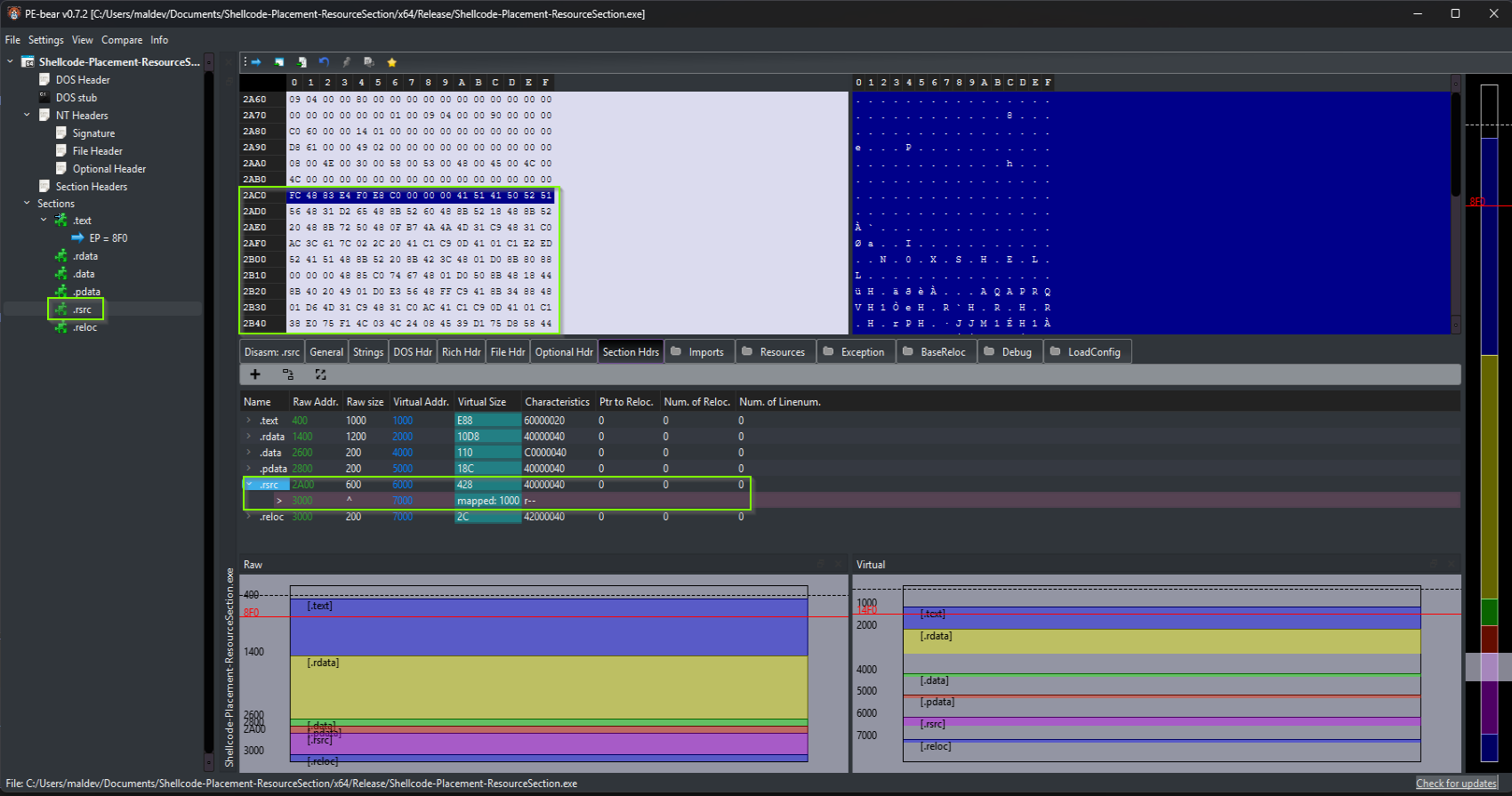The width and height of the screenshot is (1512, 796).
Task: Click the blue EP arrow icon in tree
Action: click(78, 238)
